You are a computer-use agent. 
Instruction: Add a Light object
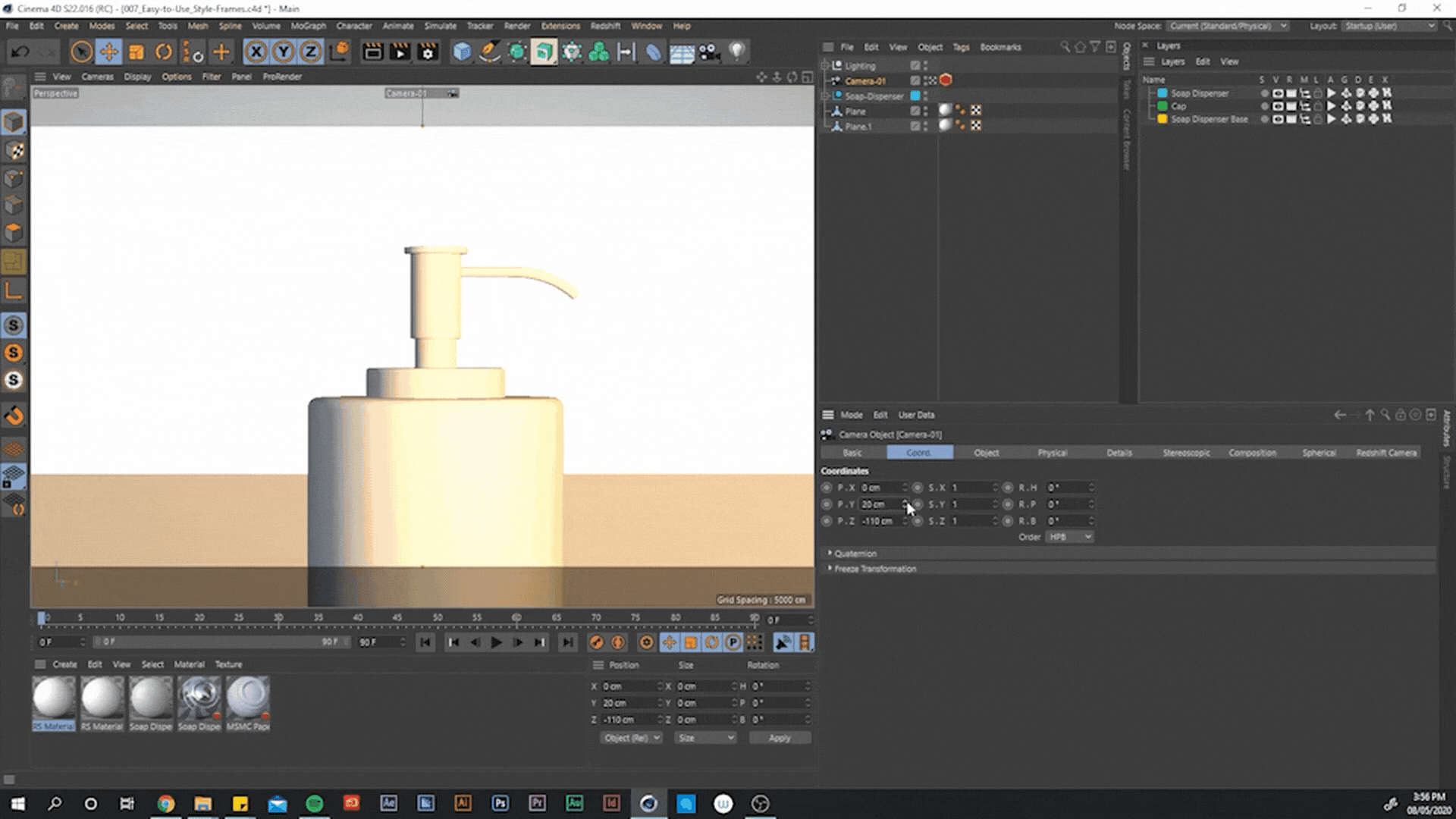tap(736, 52)
